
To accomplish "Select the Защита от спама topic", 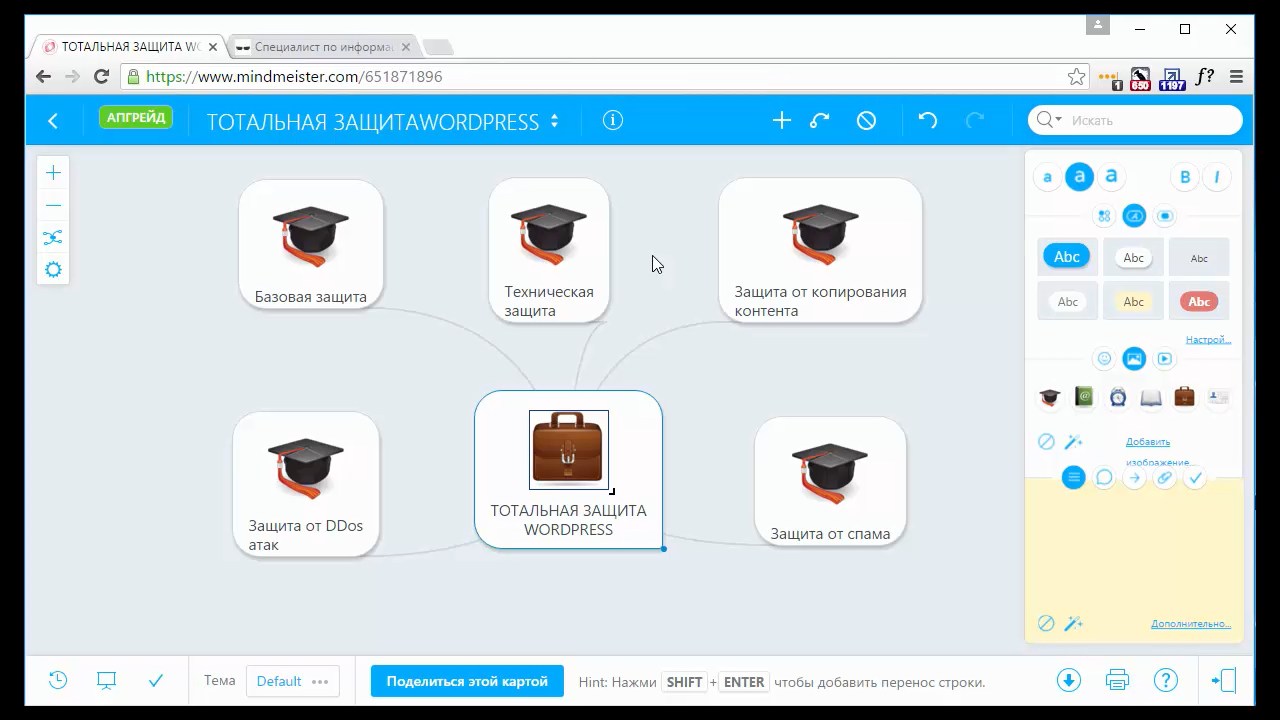I will [x=830, y=482].
